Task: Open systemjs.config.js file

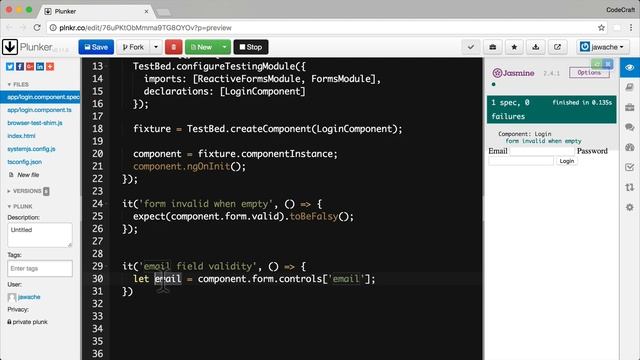Action: coord(31,149)
